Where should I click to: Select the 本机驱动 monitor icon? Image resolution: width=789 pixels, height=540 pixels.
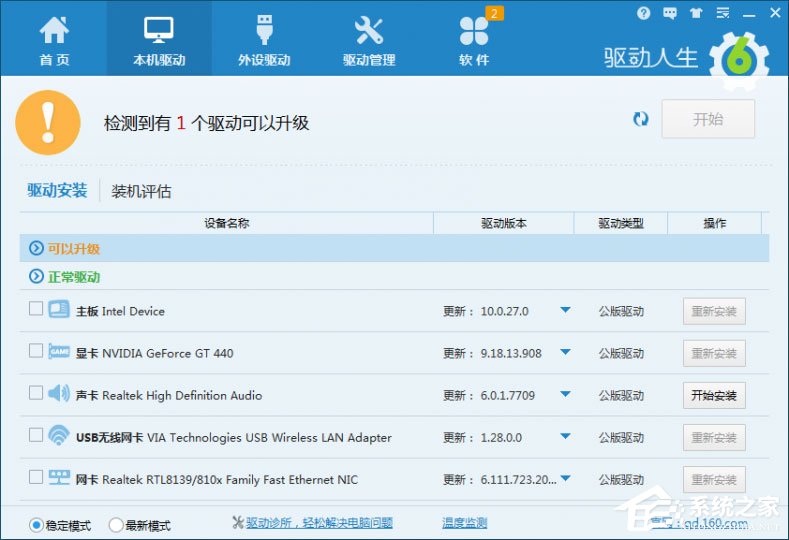[159, 30]
